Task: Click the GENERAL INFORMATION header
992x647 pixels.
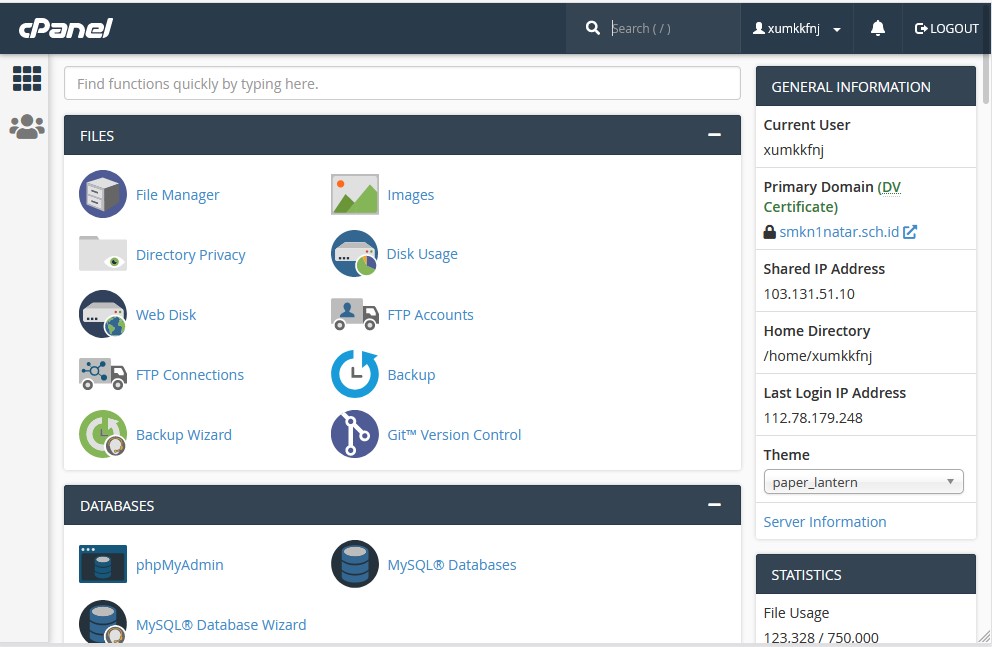Action: coord(865,87)
